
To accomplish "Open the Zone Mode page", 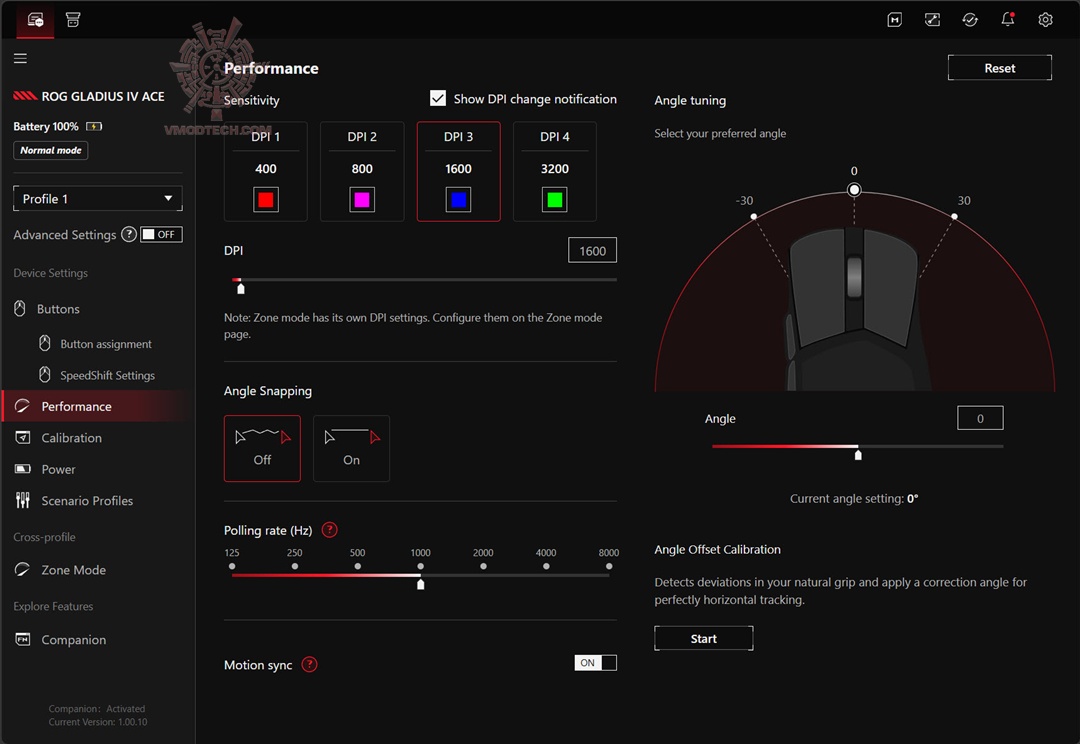I will [74, 570].
